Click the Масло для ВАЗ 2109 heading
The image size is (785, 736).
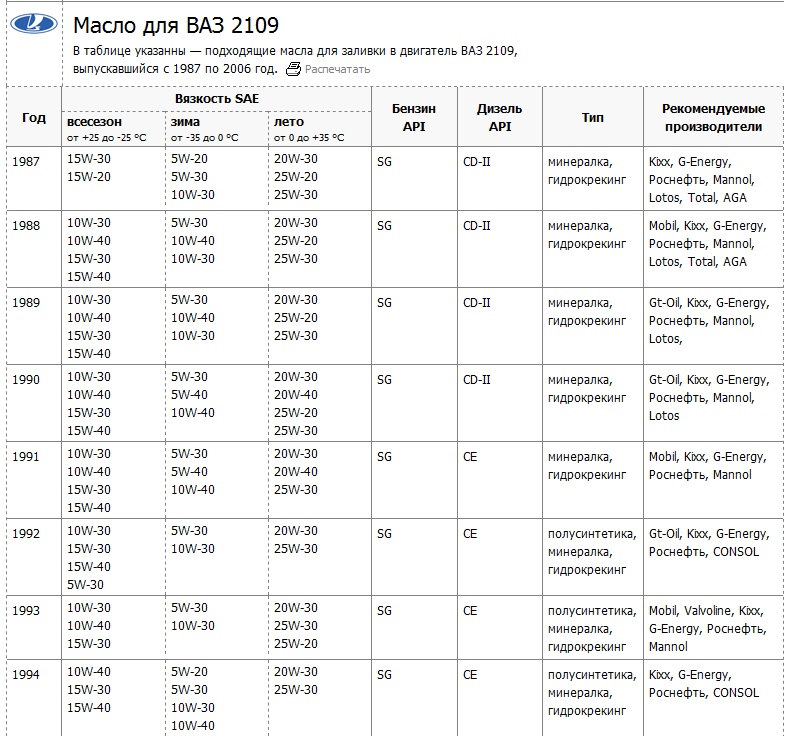(176, 25)
